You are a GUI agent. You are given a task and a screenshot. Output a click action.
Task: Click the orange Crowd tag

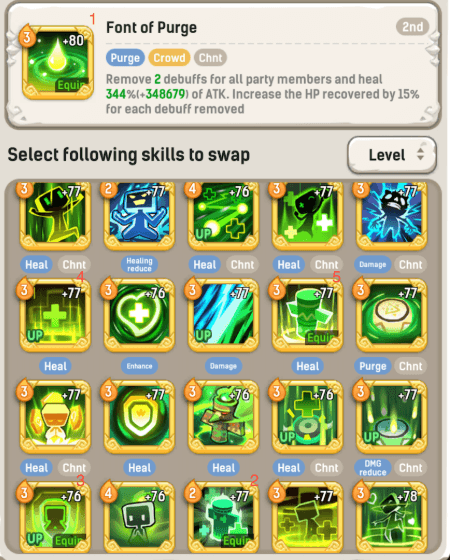169,58
